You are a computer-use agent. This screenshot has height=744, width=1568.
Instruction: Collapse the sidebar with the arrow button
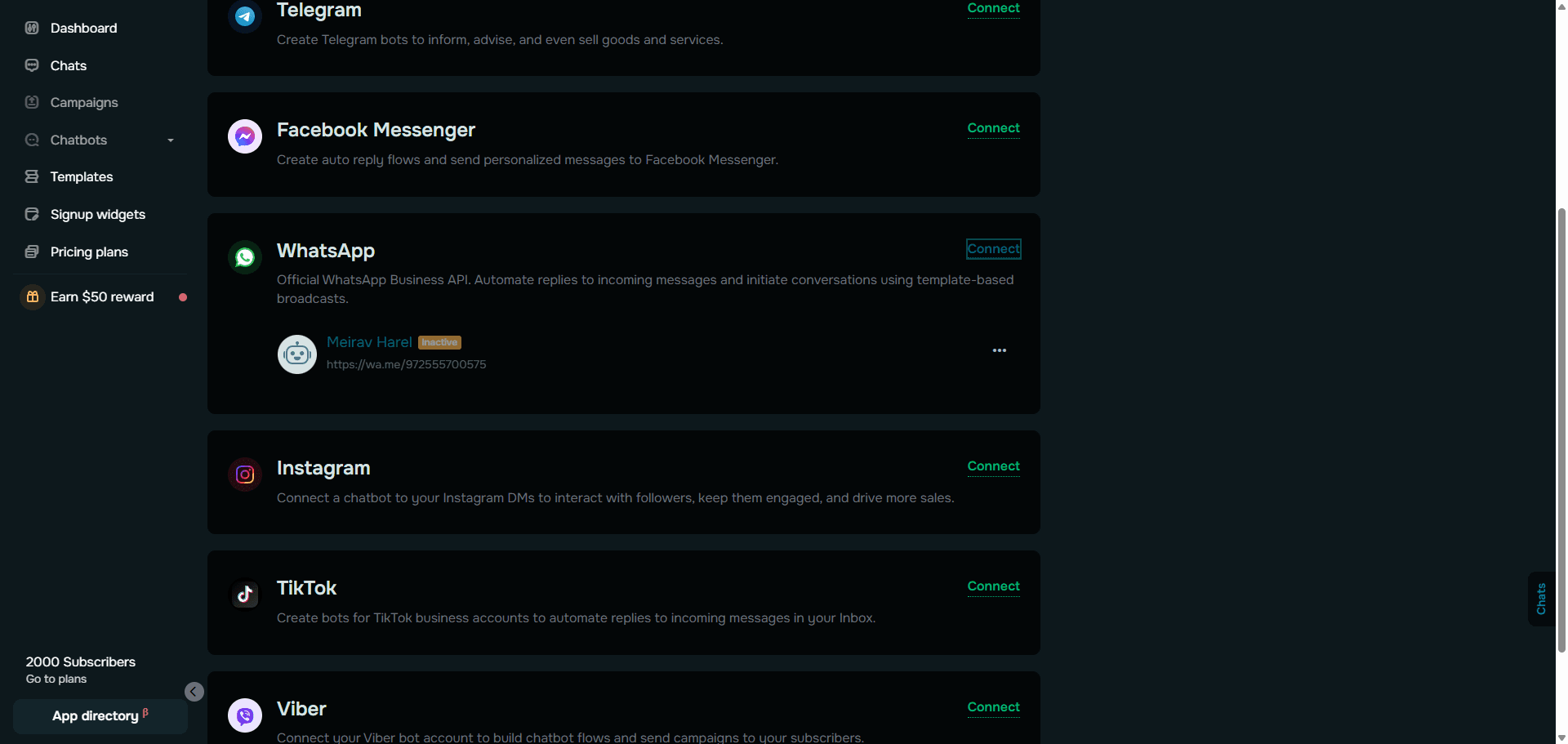[194, 692]
